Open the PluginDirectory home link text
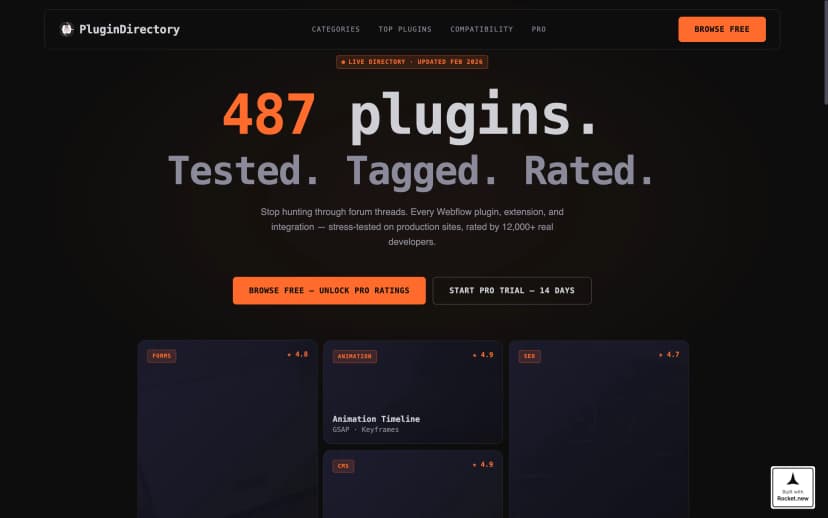Viewport: 828px width, 518px height. (x=129, y=30)
